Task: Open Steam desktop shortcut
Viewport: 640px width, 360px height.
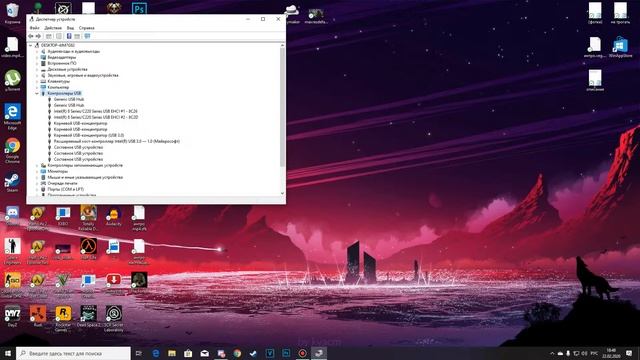Action: (x=13, y=182)
